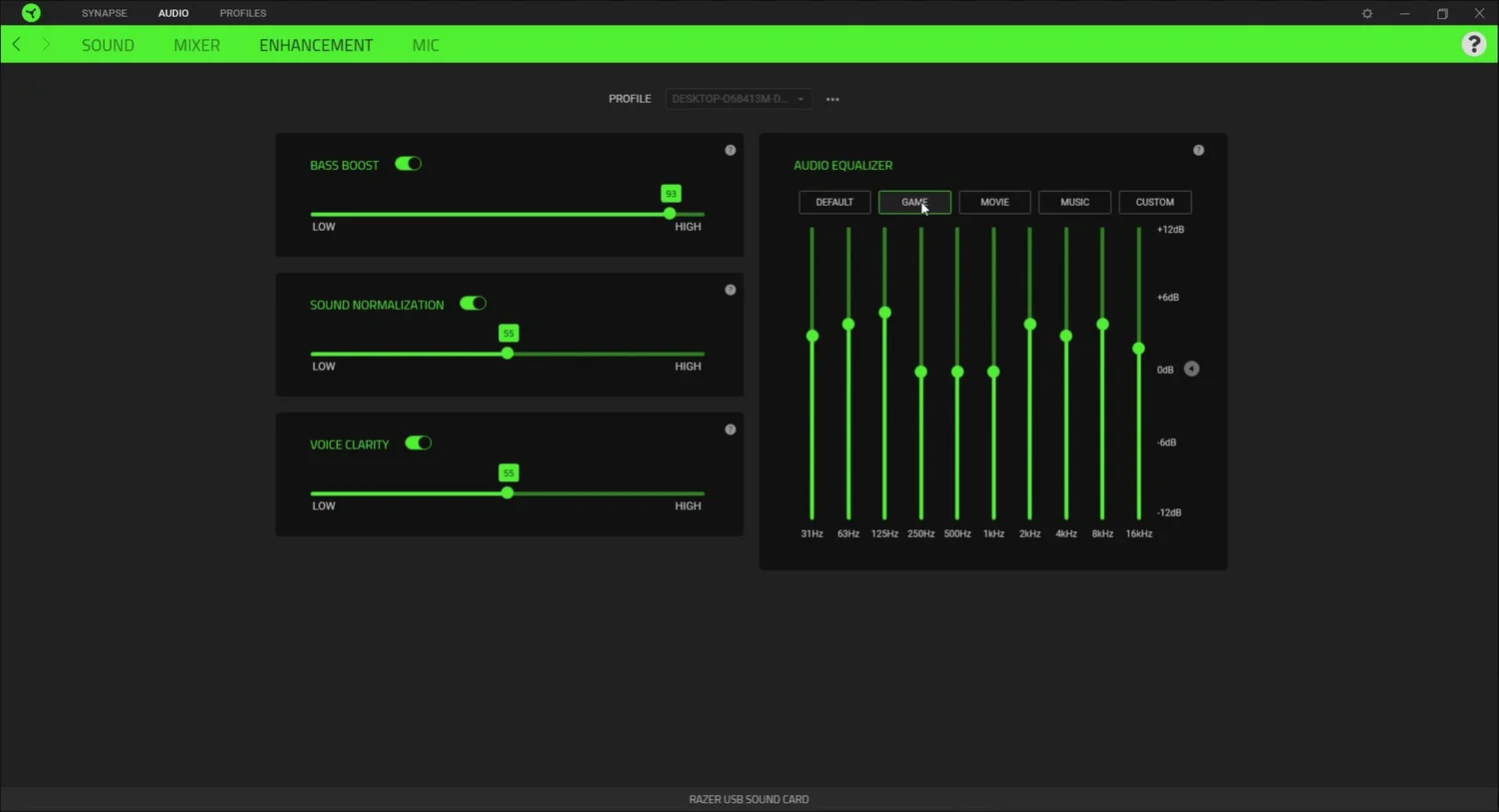The height and width of the screenshot is (812, 1499).
Task: Pick the Music equalizer preset
Action: [1074, 202]
